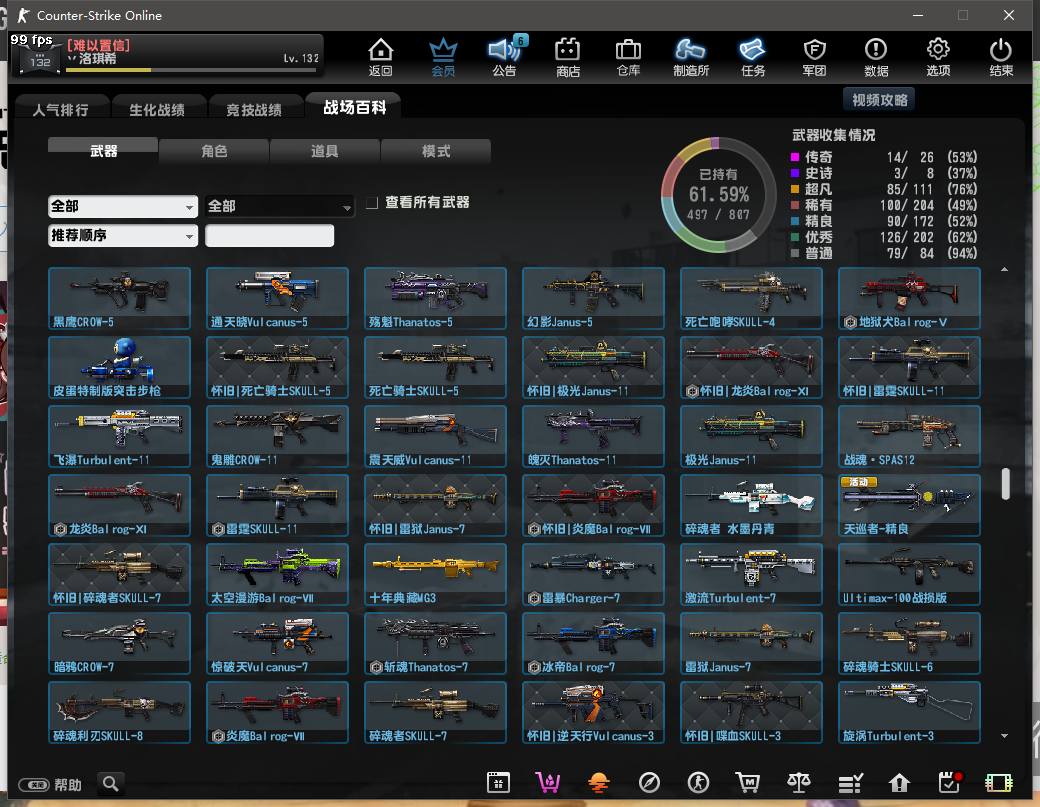The image size is (1040, 807).
Task: Select the 幻影Janus-5 weapon card
Action: 593,298
